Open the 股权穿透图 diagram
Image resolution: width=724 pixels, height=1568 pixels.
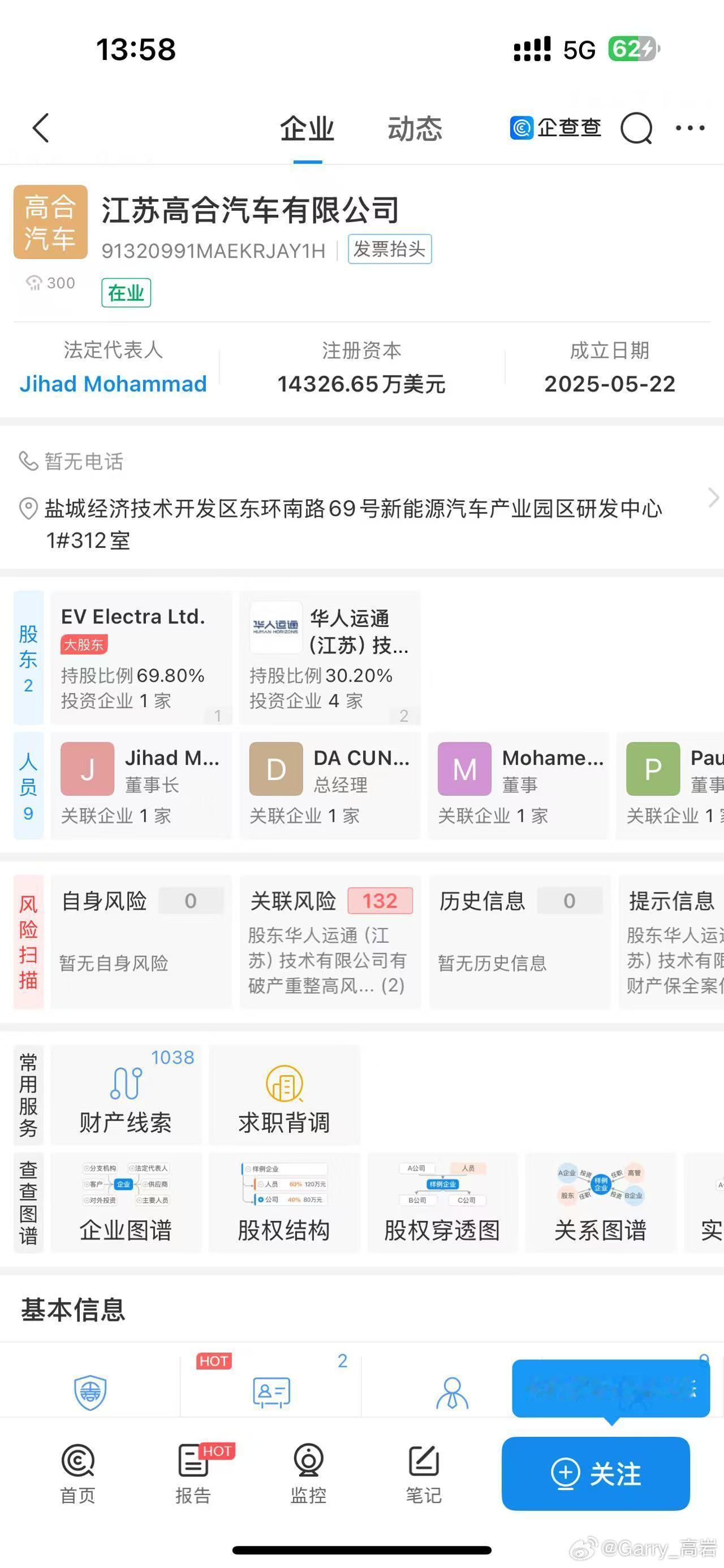(x=443, y=1202)
